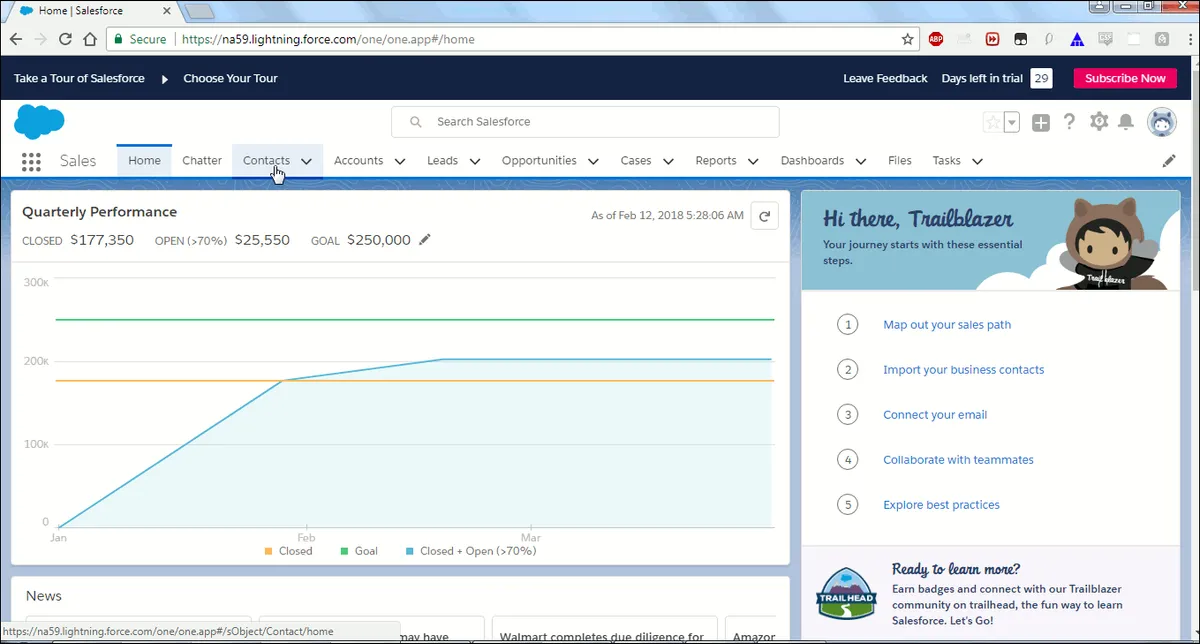1200x644 pixels.
Task: Switch to the Home tab
Action: pyautogui.click(x=144, y=160)
